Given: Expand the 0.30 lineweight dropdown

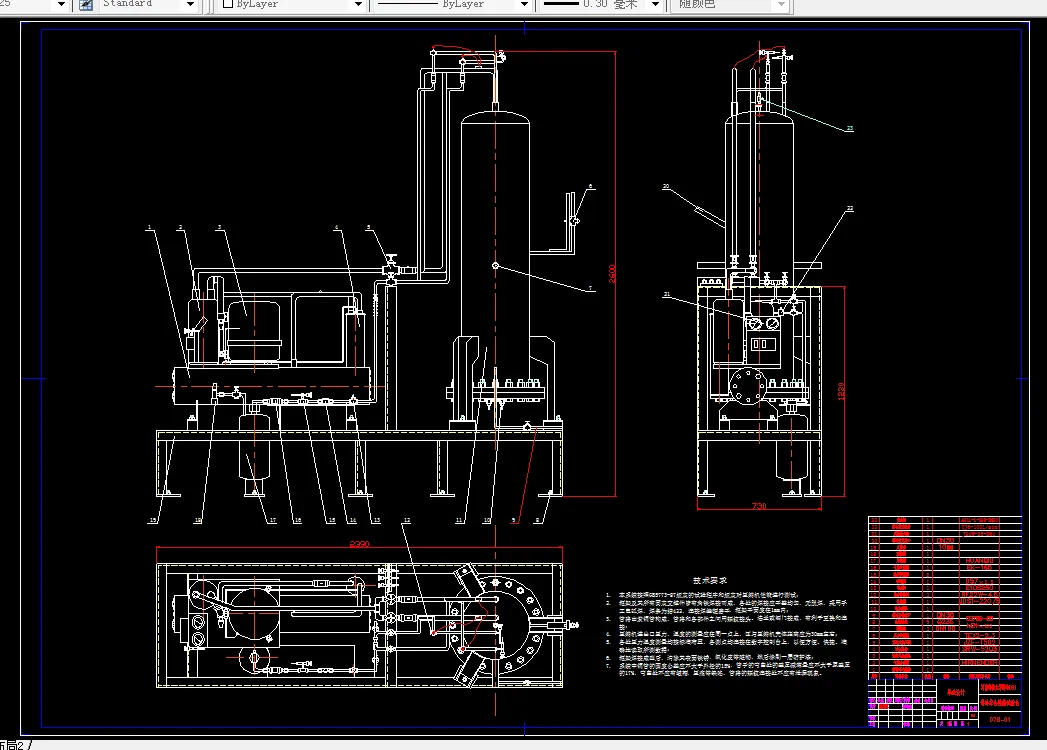Looking at the screenshot, I should (x=655, y=5).
